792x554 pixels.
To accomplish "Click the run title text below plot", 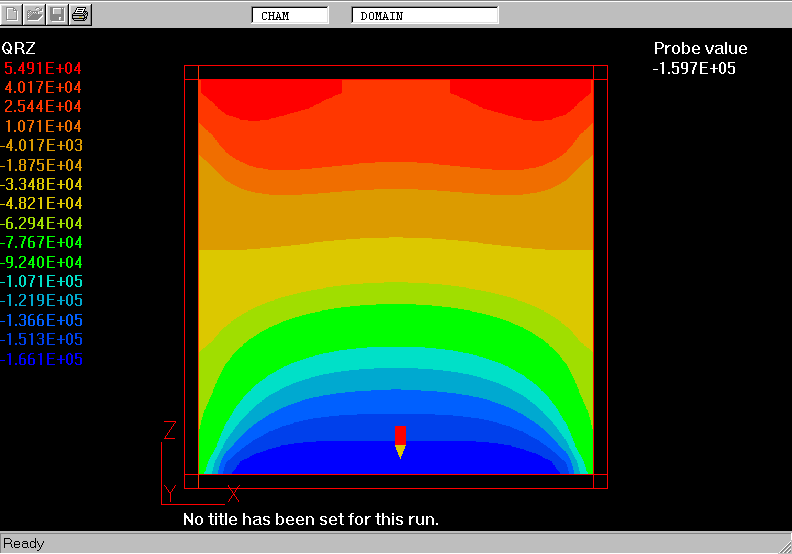I will pos(311,520).
